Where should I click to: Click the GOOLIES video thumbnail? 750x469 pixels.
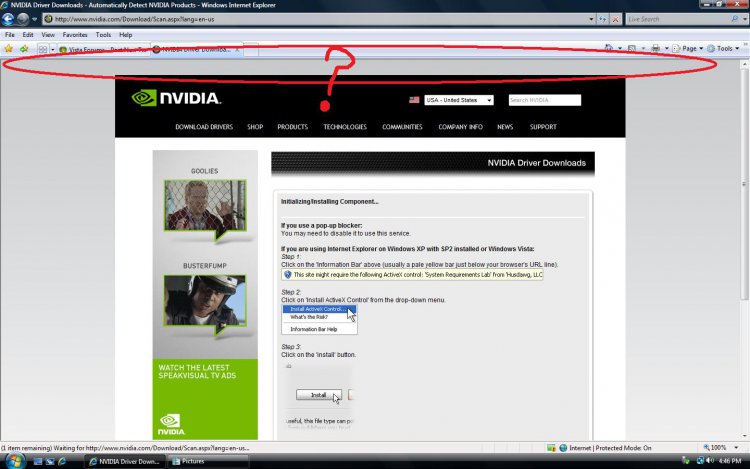click(205, 206)
